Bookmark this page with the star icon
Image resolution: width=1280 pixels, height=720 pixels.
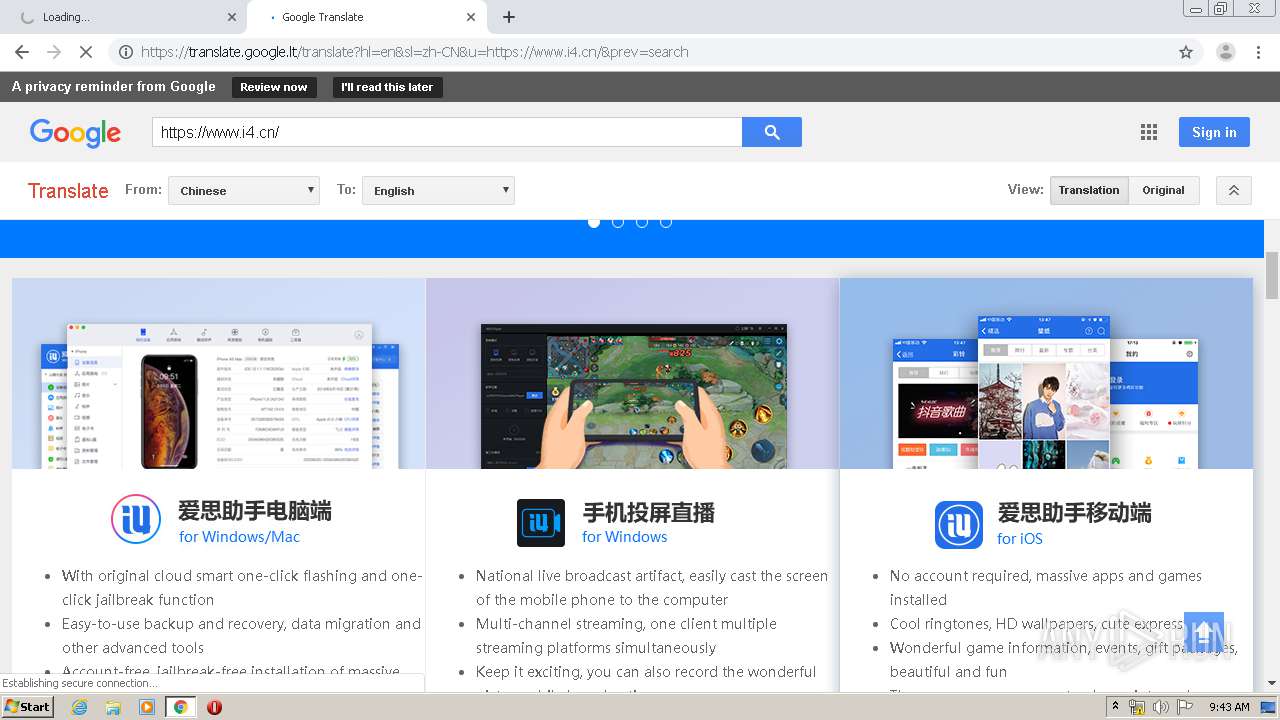[x=1186, y=52]
